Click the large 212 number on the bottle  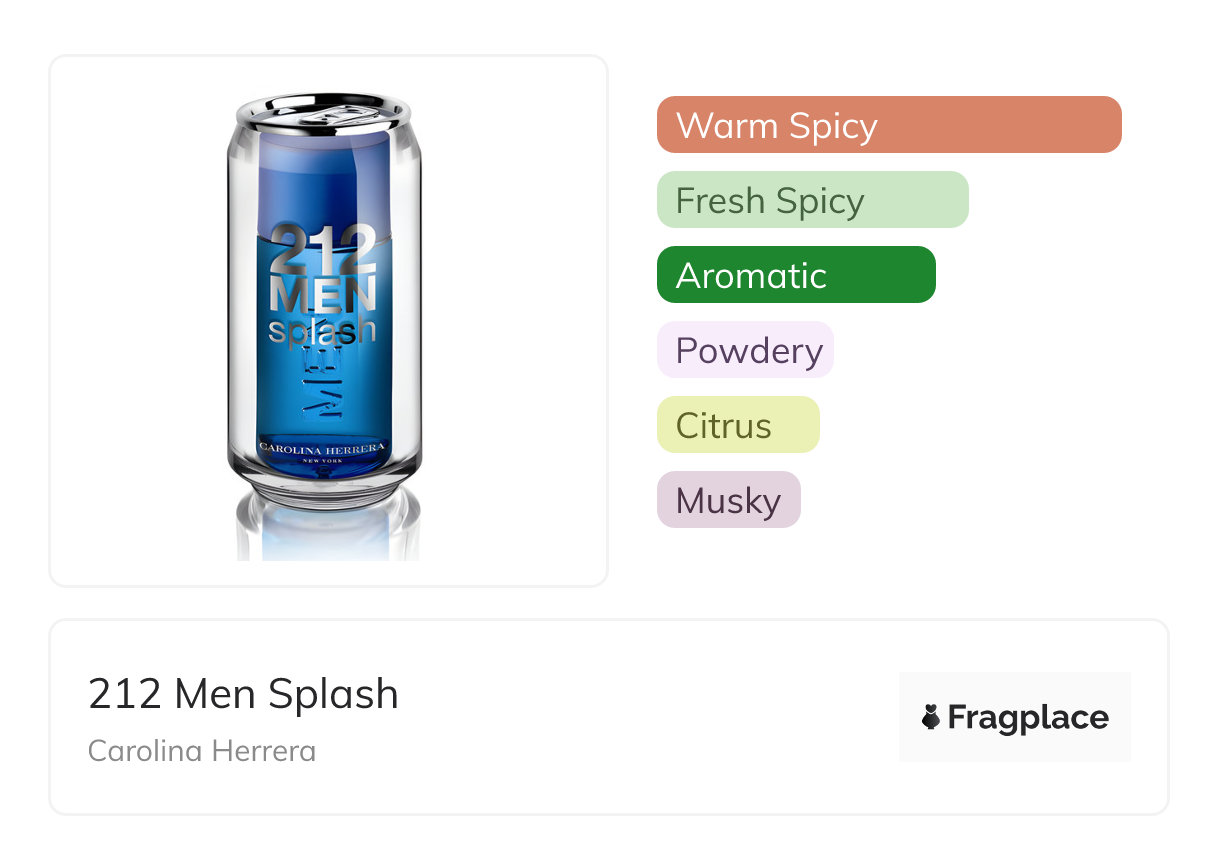(323, 250)
